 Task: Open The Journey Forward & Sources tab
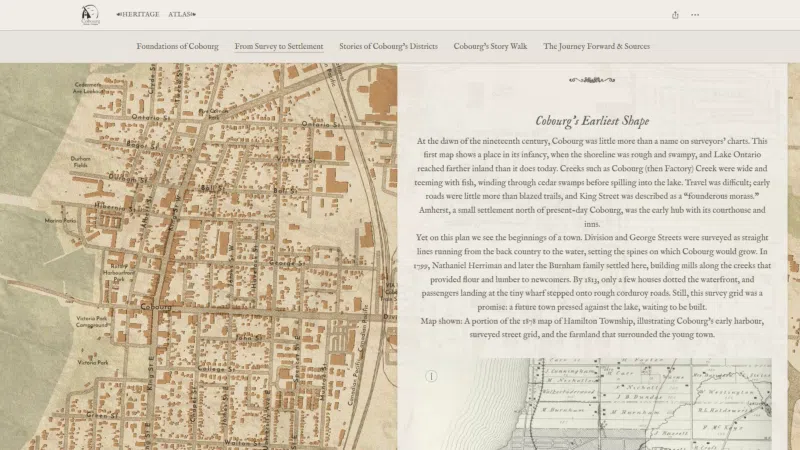point(596,46)
